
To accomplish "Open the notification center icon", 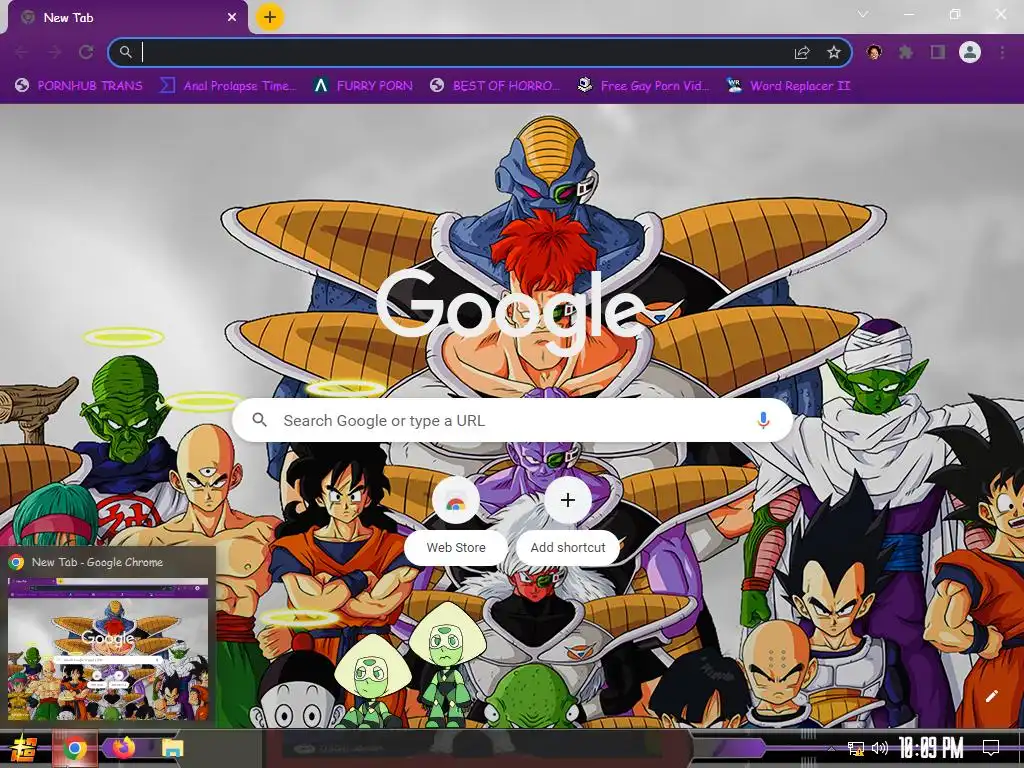I will click(x=991, y=748).
